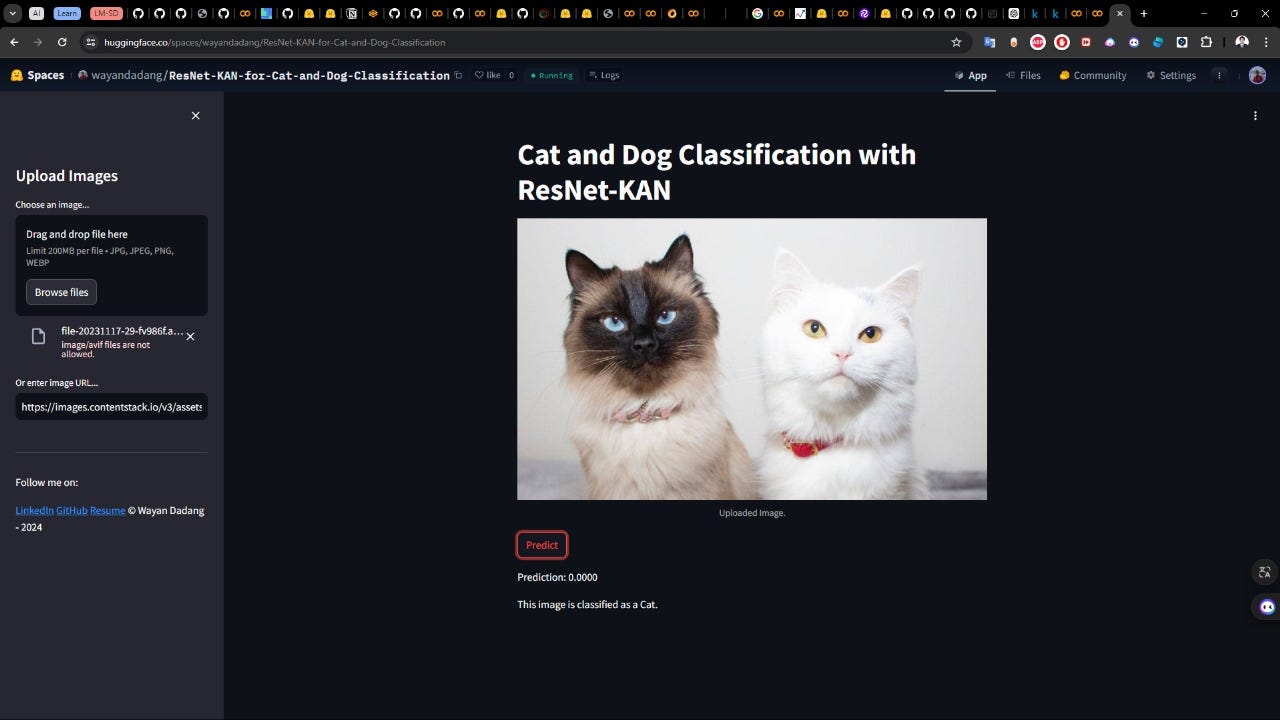Bookmark the page using the star icon

pos(956,42)
